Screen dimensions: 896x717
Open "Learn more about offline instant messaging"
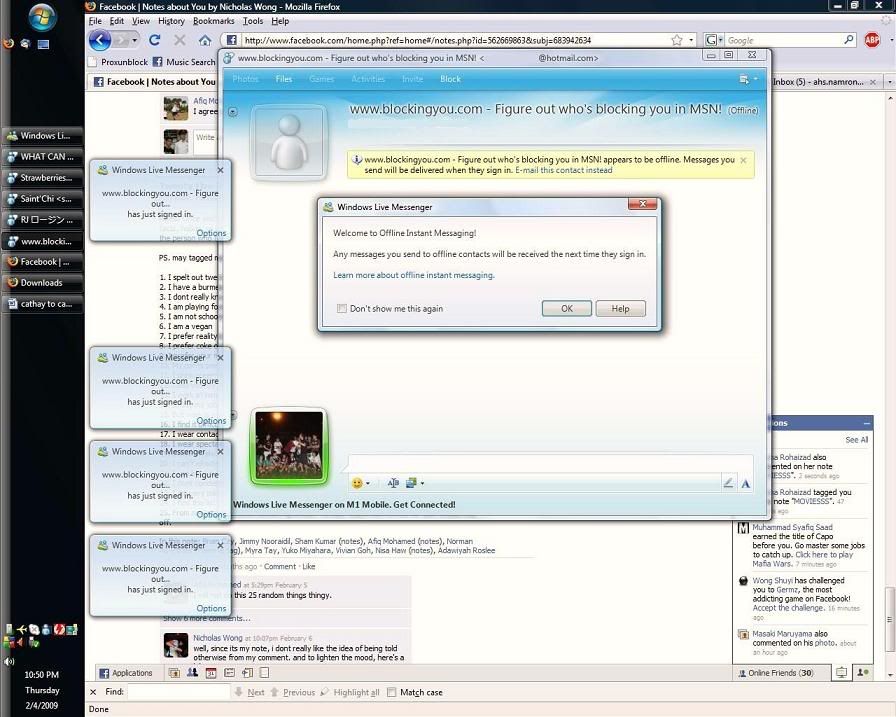pos(414,275)
